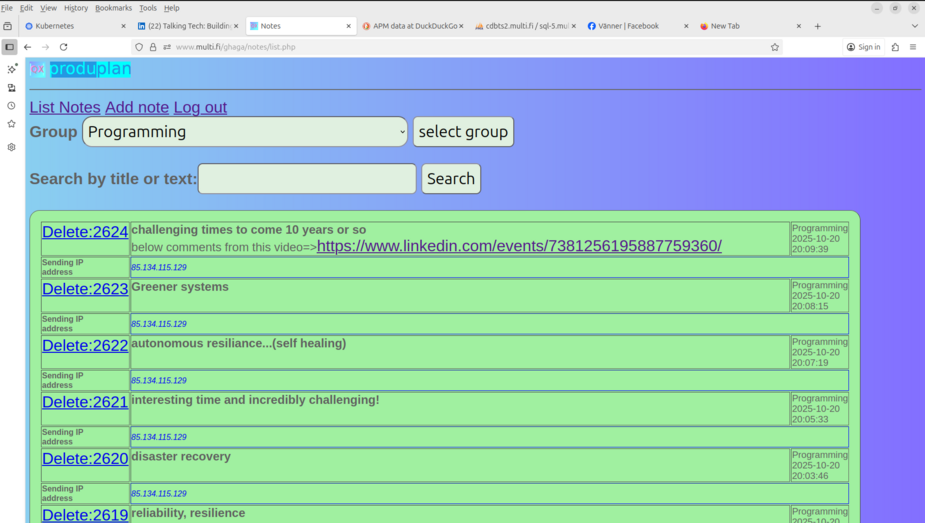
Task: Bookmark this page with star icon
Action: tap(775, 47)
